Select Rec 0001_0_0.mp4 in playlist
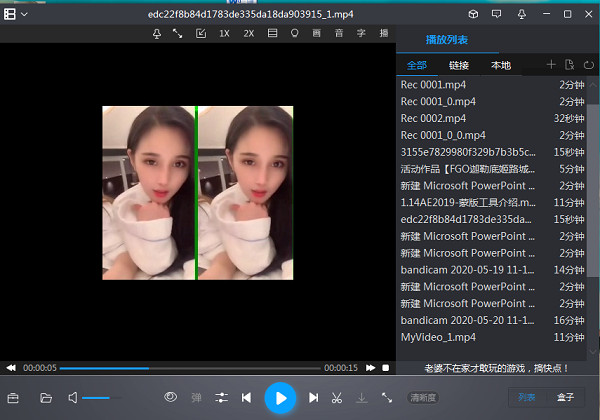This screenshot has height=420, width=600. tap(492, 135)
